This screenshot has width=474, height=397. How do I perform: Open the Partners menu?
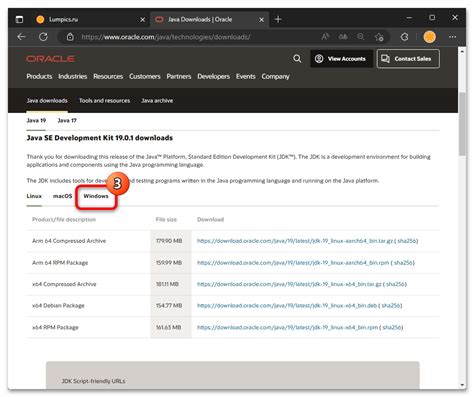pyautogui.click(x=179, y=77)
